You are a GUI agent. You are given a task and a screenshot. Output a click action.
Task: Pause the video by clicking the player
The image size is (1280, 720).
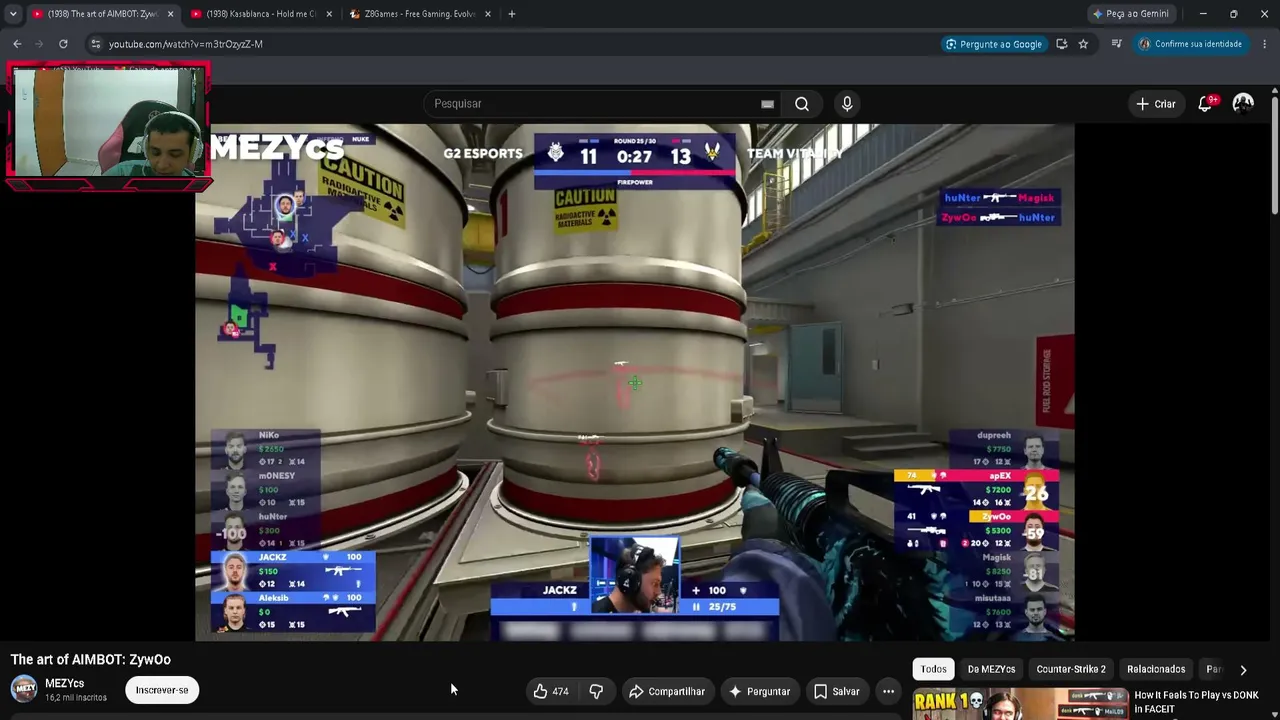(x=635, y=382)
